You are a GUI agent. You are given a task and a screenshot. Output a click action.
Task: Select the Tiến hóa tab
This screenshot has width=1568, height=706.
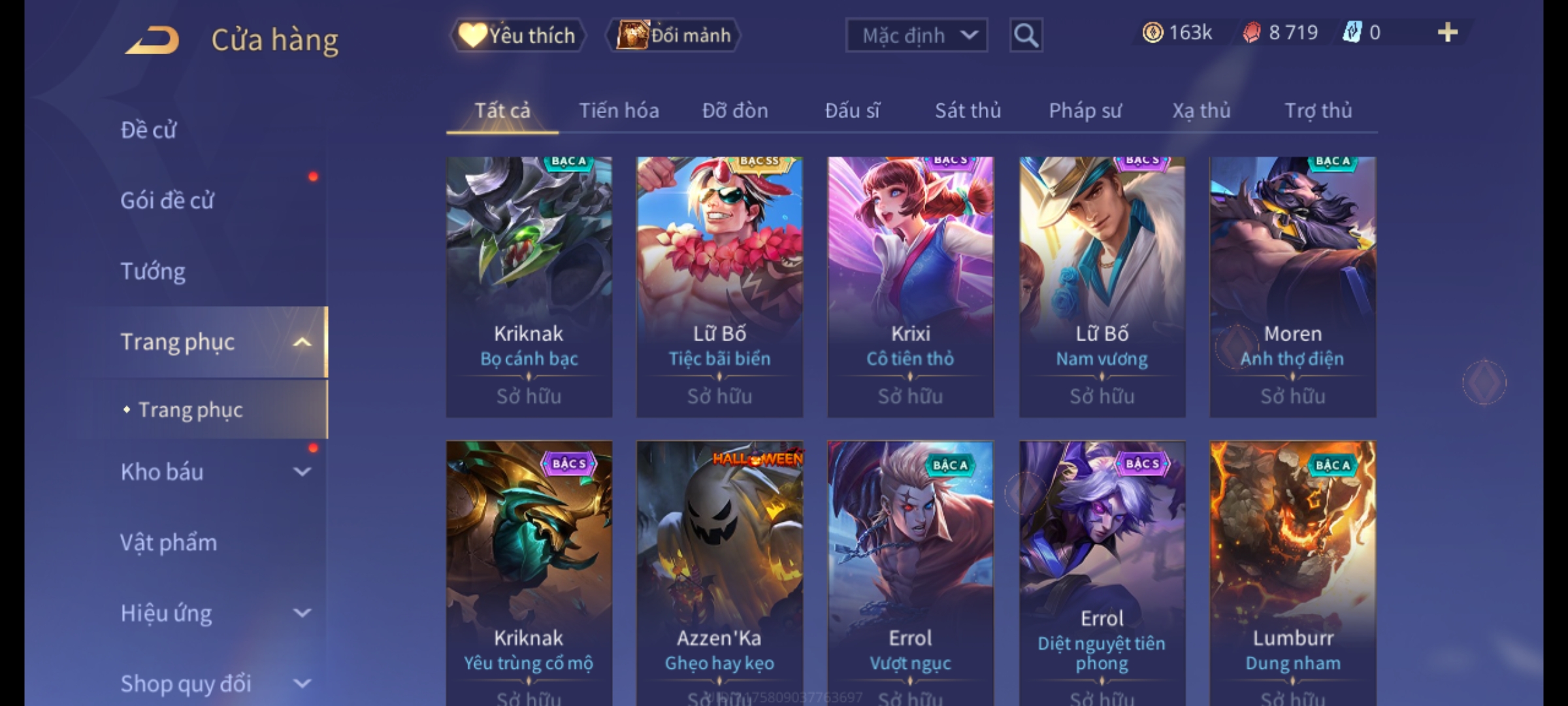(619, 110)
